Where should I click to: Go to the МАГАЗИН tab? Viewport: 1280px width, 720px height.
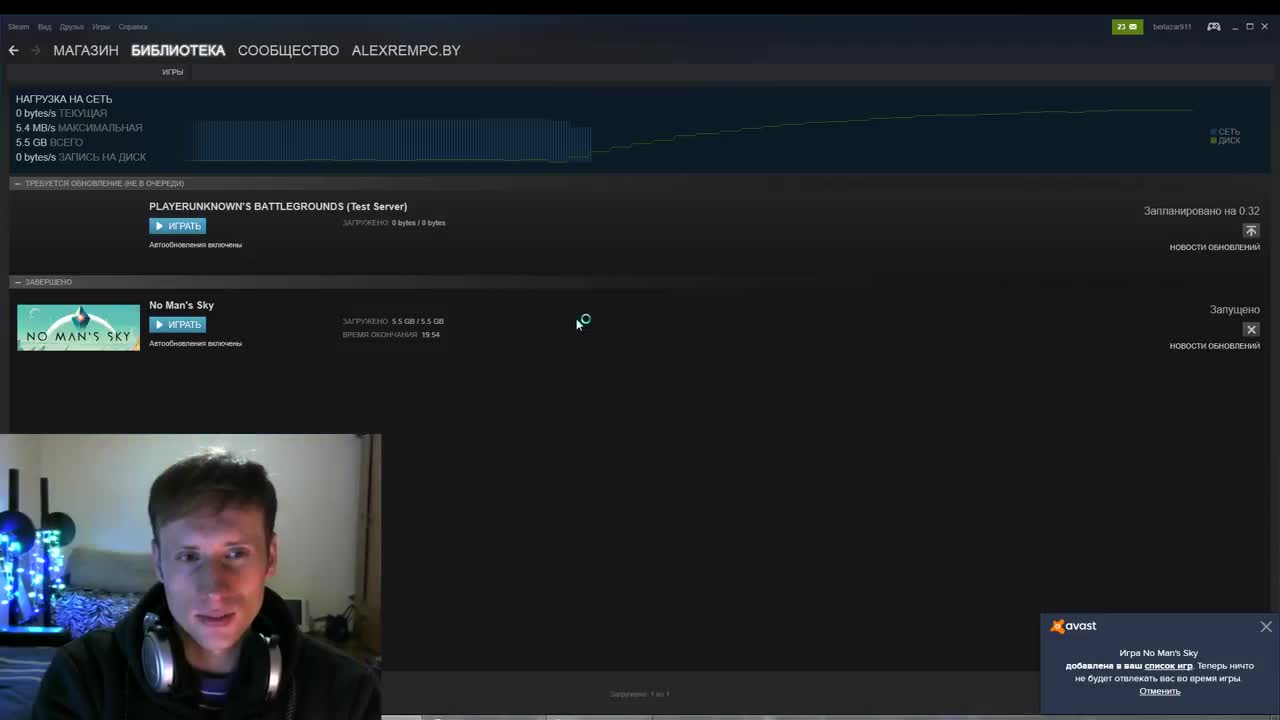pos(86,50)
